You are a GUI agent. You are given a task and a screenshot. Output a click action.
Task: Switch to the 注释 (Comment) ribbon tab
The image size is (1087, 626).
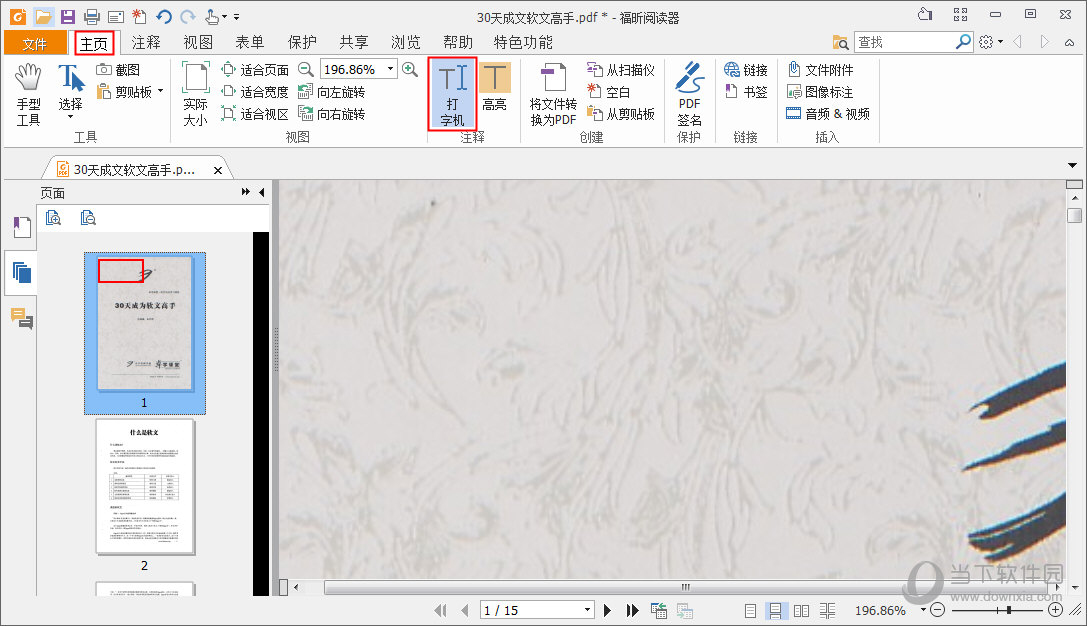pyautogui.click(x=145, y=42)
